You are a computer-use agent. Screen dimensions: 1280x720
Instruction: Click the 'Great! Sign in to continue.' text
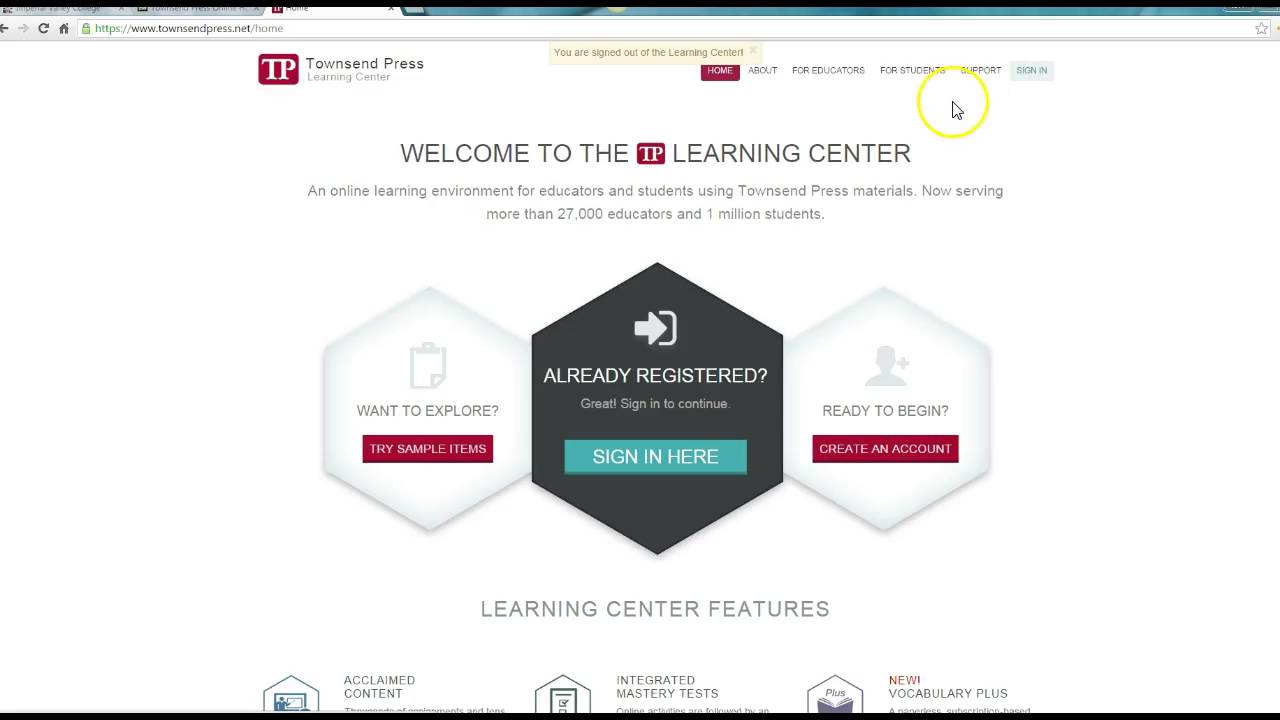pos(655,404)
